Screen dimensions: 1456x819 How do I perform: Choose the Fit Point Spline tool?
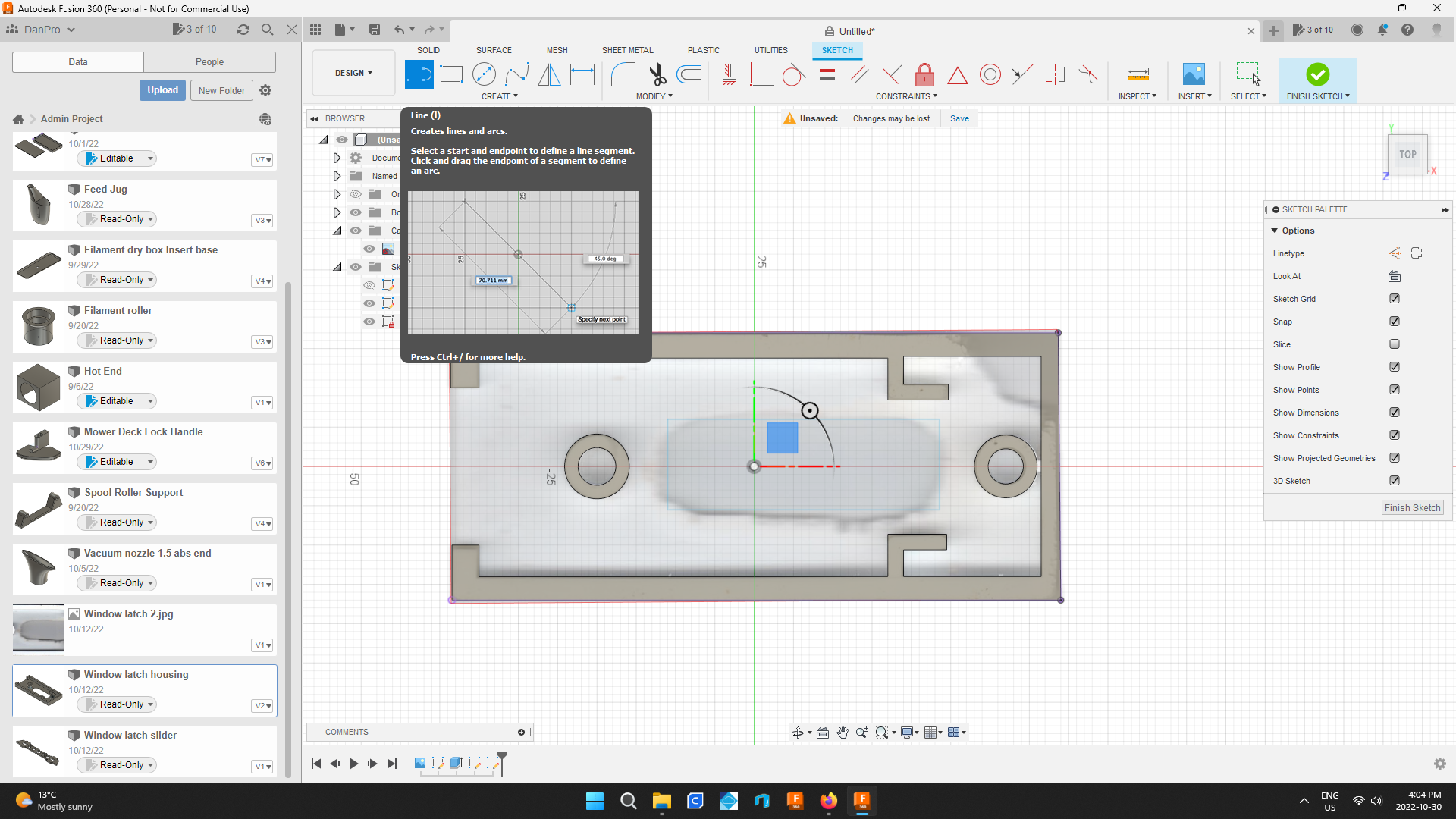(x=517, y=74)
